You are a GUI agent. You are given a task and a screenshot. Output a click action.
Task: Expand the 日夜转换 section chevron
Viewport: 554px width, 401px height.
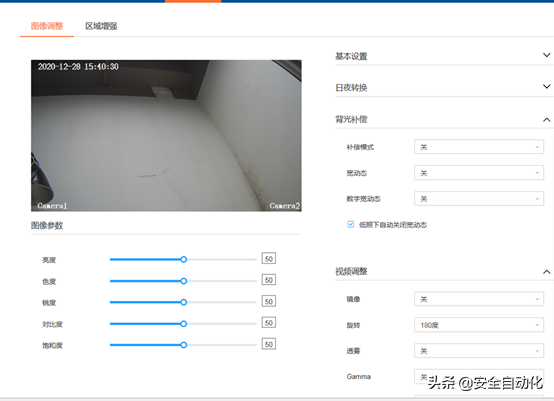[546, 87]
